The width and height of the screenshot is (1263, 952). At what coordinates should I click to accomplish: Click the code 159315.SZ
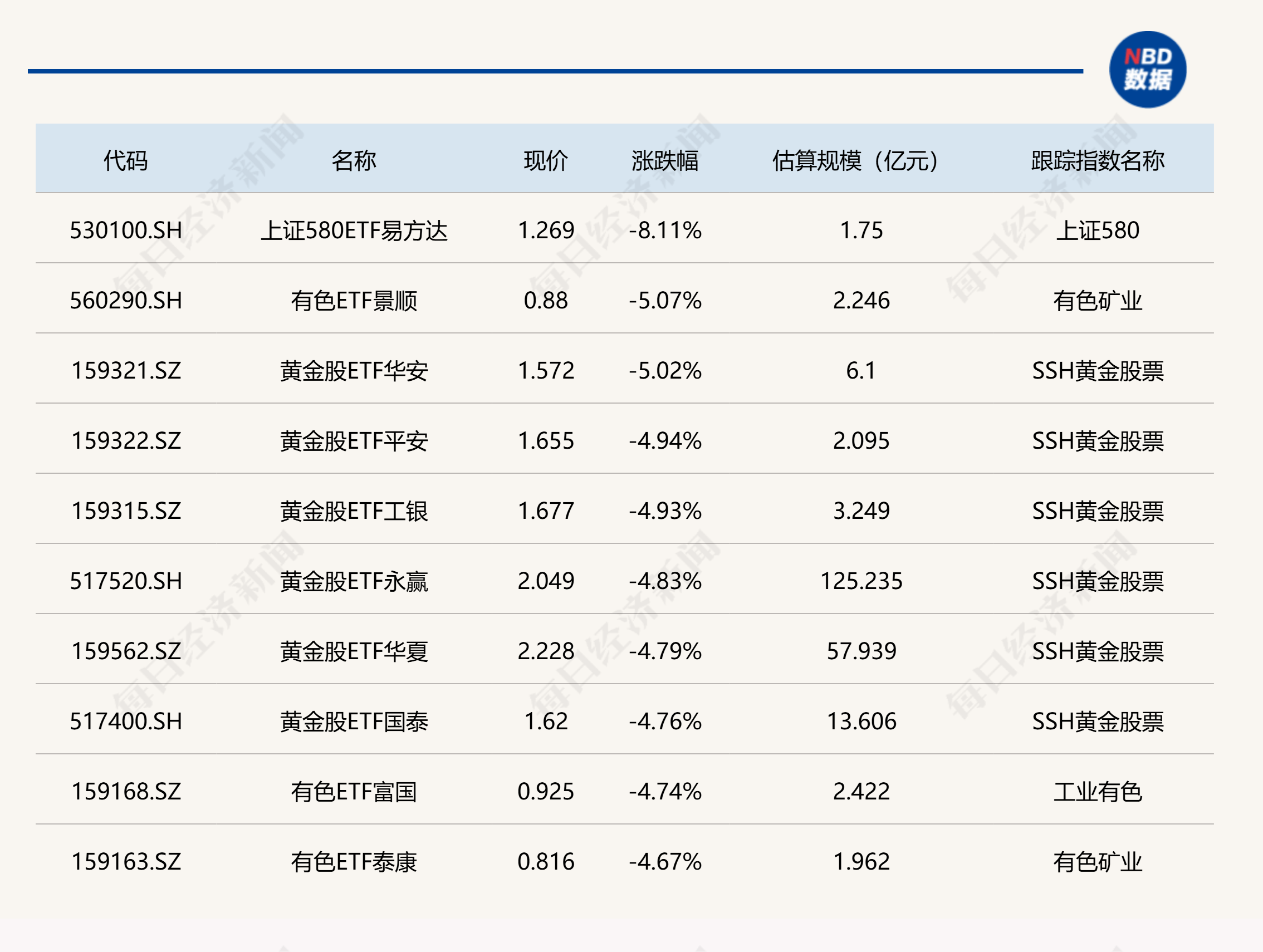(126, 512)
